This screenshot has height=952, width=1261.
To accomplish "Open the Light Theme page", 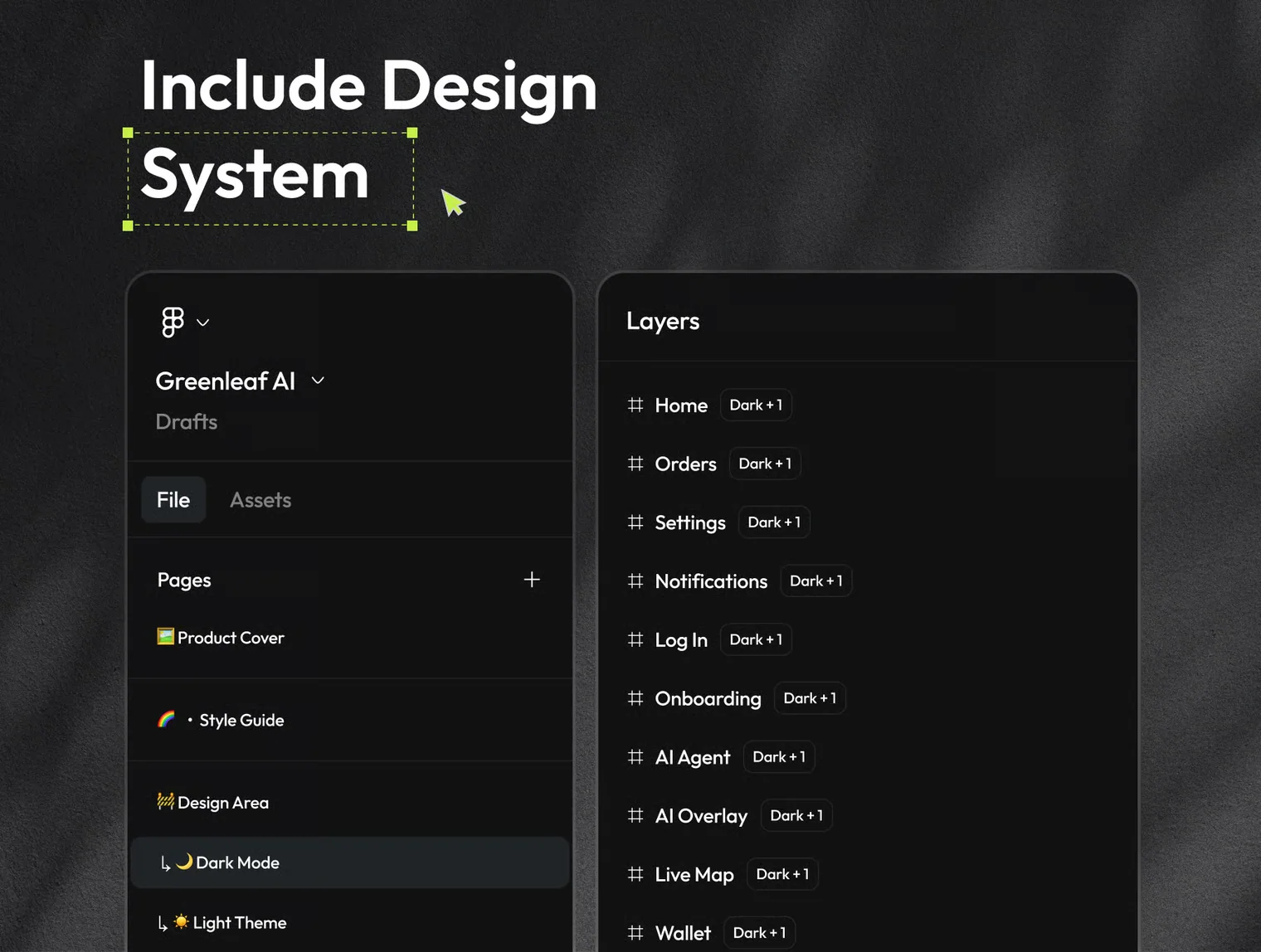I will [x=222, y=922].
